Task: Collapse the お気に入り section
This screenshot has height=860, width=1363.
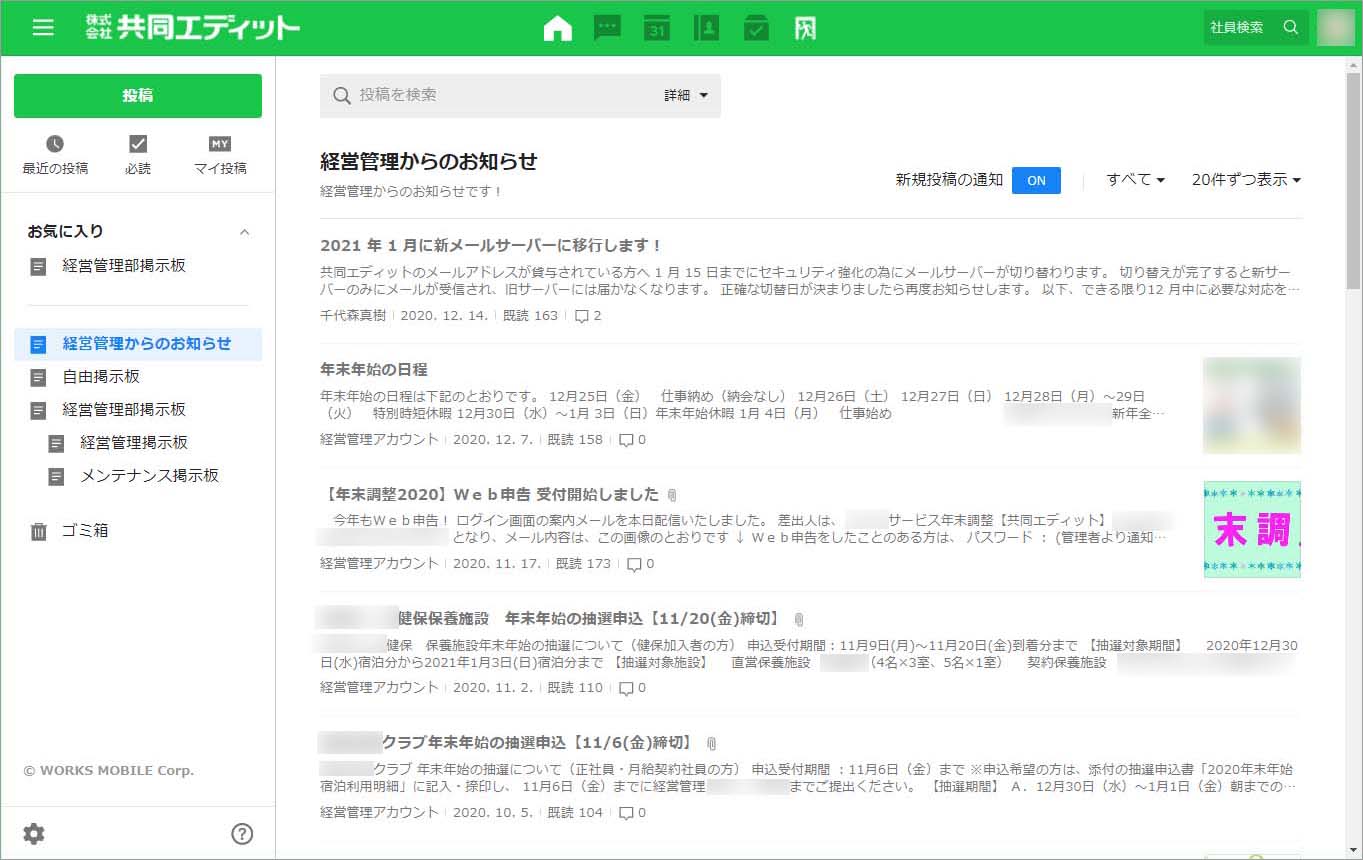Action: pyautogui.click(x=244, y=232)
